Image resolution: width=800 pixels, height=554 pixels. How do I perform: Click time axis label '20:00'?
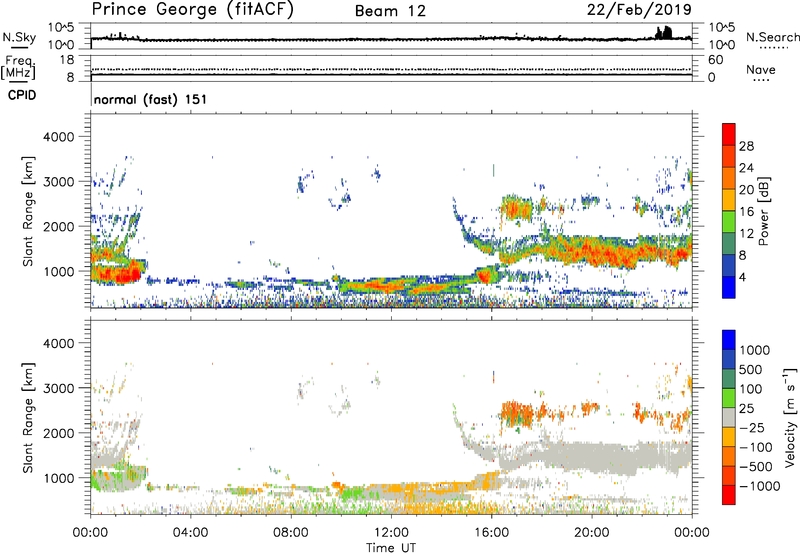click(592, 533)
